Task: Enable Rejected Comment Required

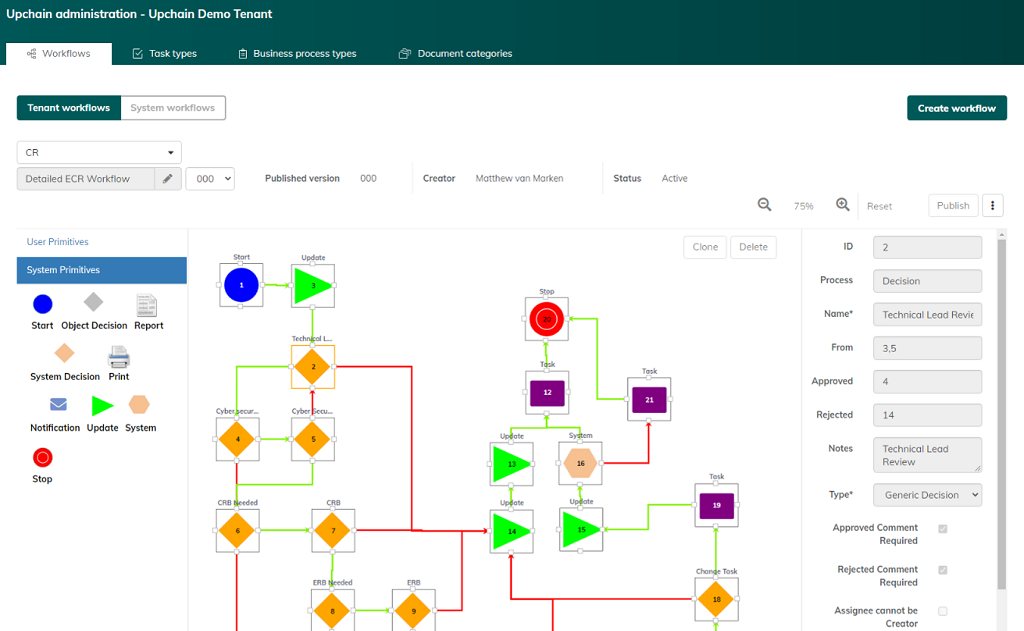Action: pos(942,570)
